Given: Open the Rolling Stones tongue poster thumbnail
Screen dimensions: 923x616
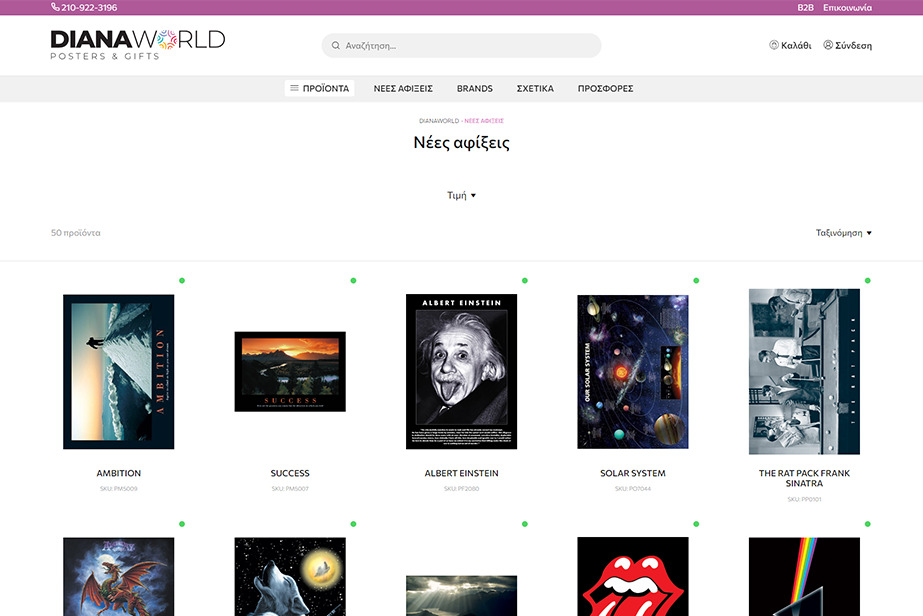Looking at the screenshot, I should 633,577.
